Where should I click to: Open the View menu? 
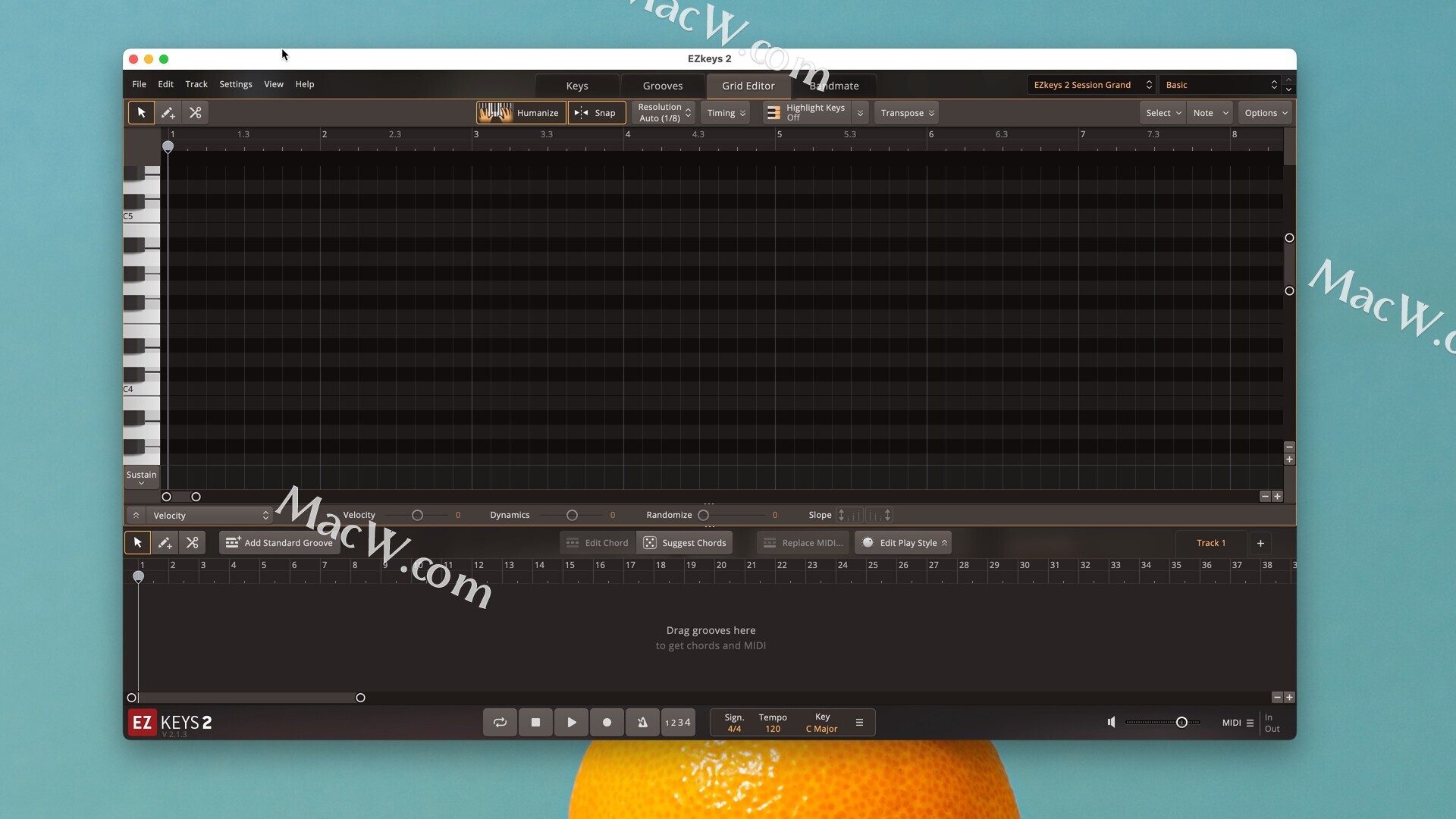[274, 84]
